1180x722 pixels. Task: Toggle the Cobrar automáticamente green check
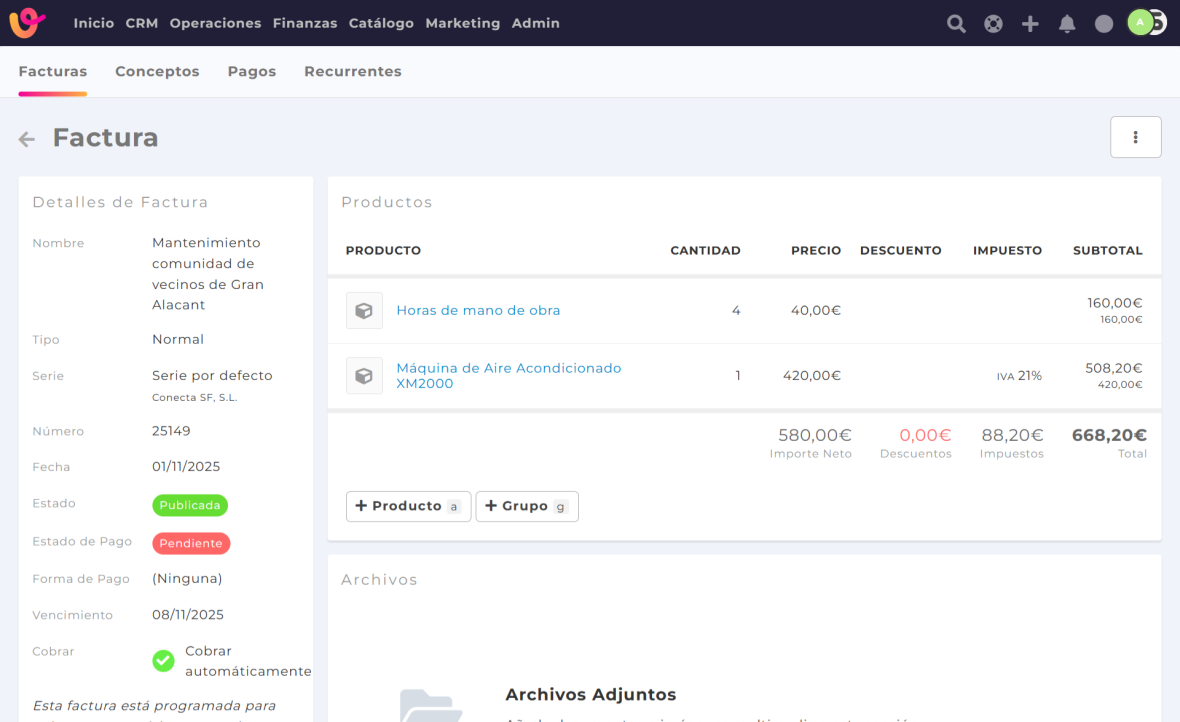163,661
